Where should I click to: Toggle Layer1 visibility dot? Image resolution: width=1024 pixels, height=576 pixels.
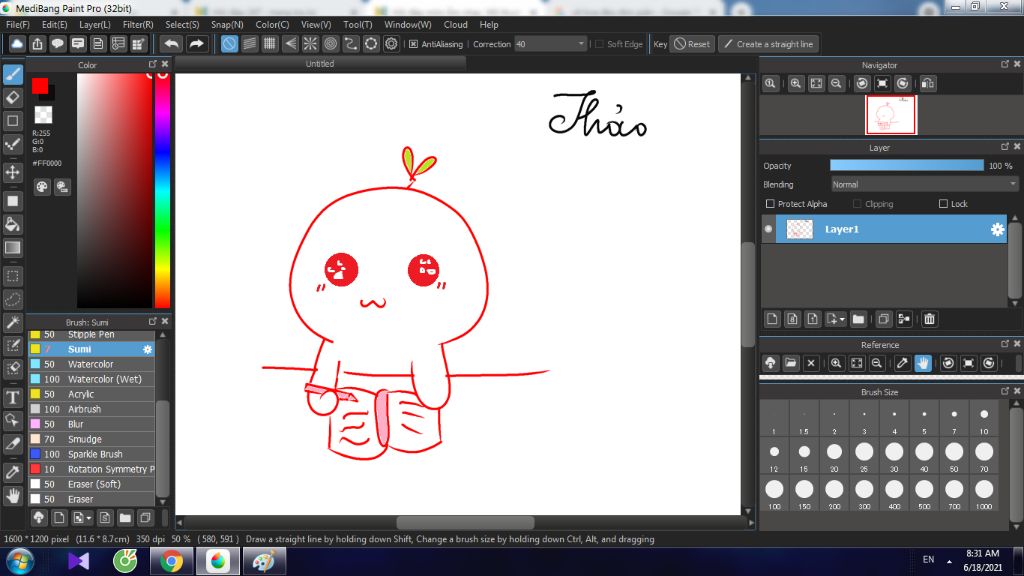769,229
